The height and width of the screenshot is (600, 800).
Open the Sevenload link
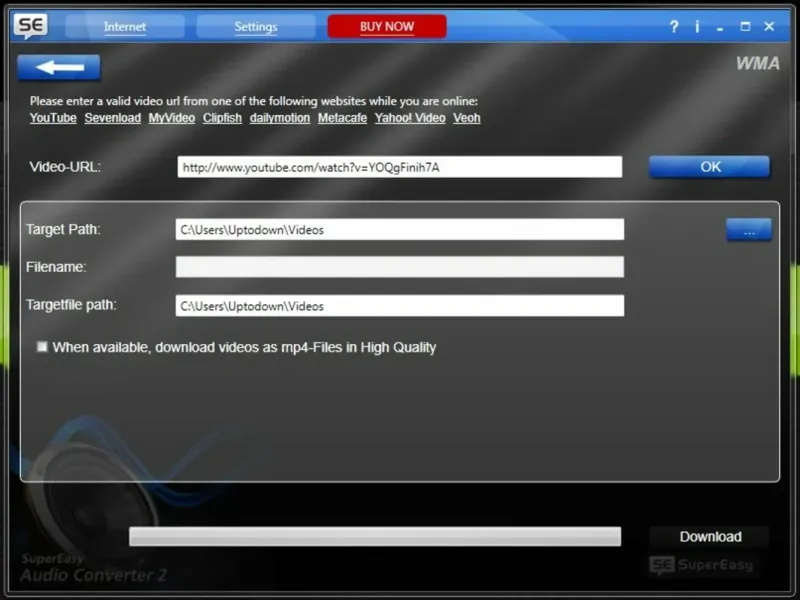pyautogui.click(x=113, y=118)
